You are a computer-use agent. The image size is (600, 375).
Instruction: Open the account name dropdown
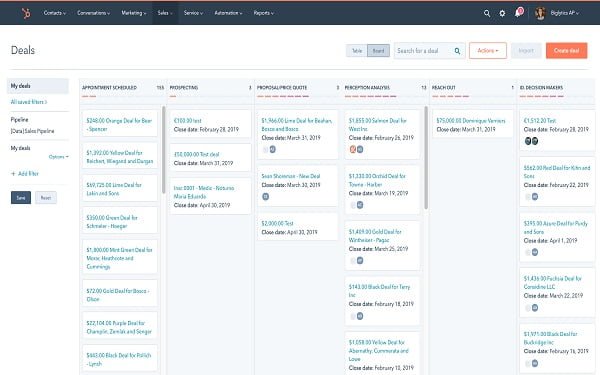[x=564, y=13]
